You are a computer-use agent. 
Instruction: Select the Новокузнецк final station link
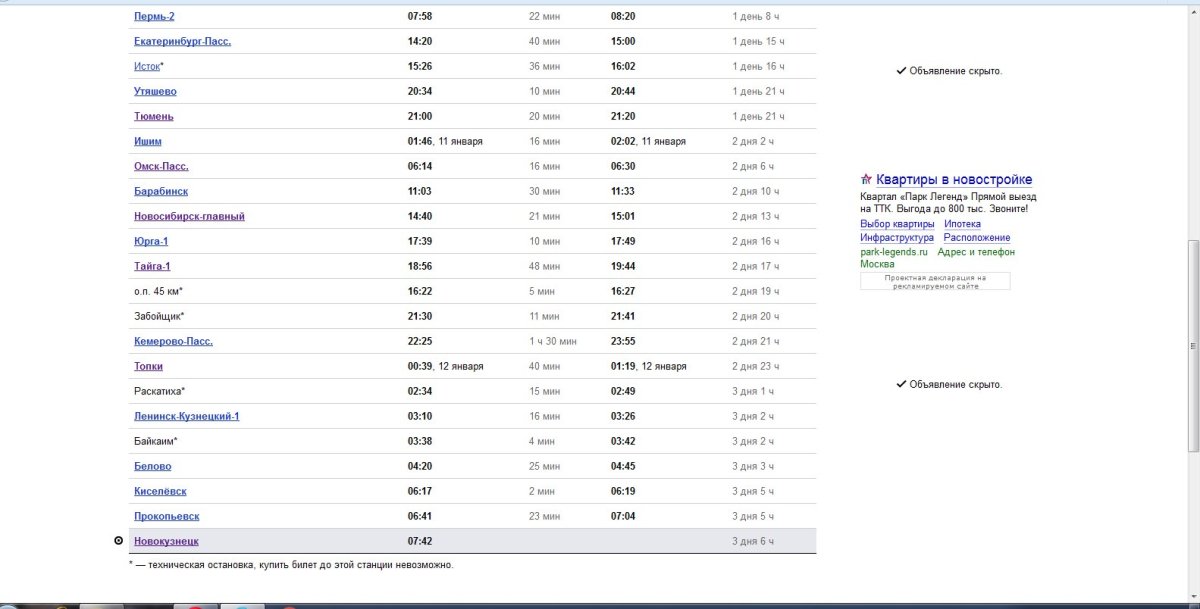[x=166, y=542]
